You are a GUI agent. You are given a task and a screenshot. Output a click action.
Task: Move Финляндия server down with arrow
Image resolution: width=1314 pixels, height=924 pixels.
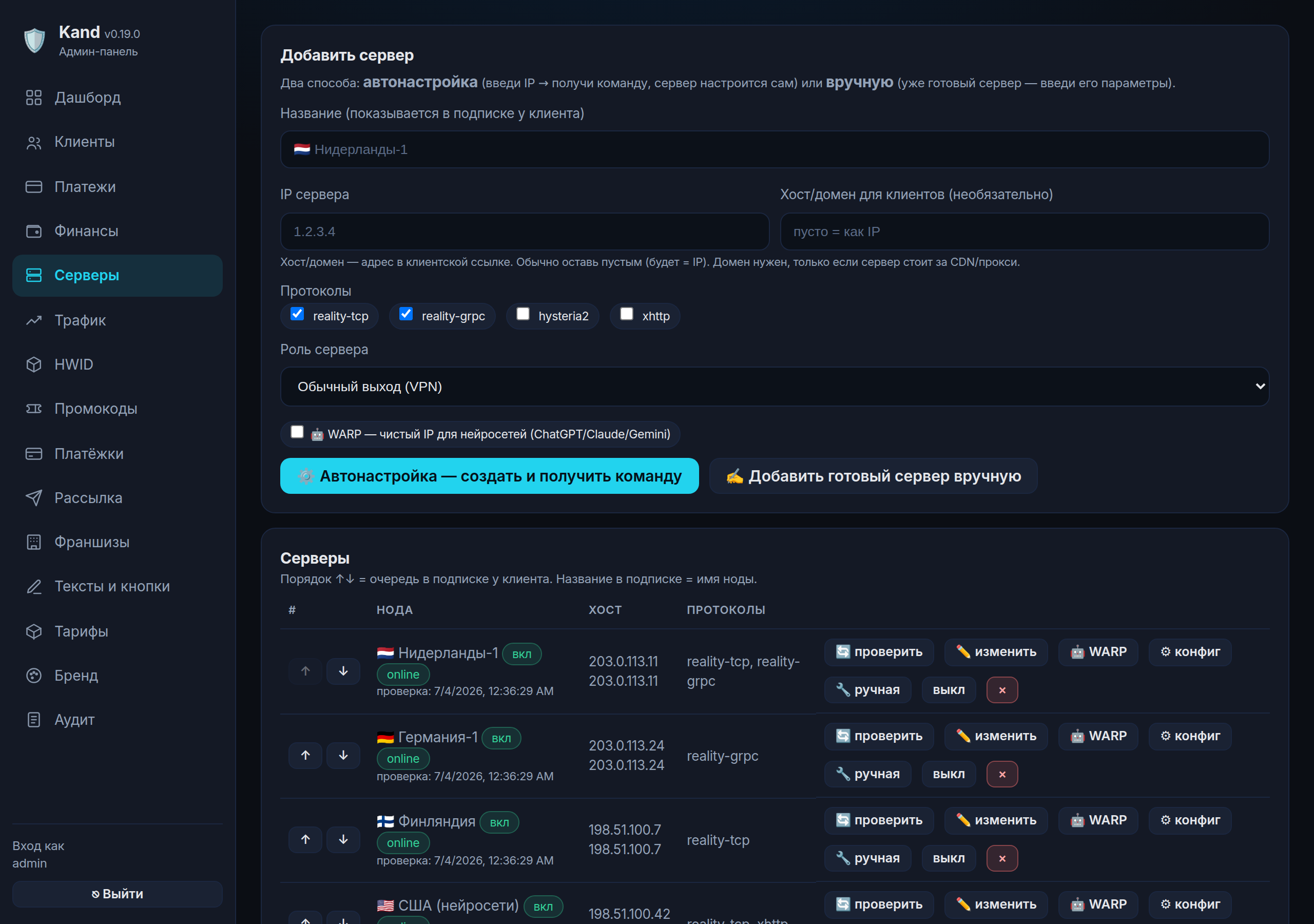pyautogui.click(x=343, y=839)
